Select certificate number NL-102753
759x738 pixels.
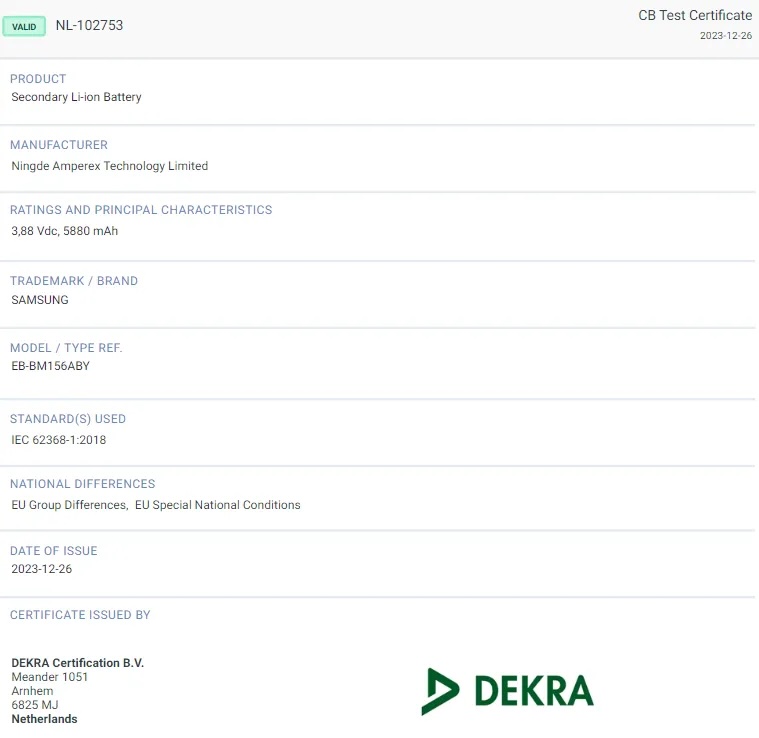tap(89, 25)
